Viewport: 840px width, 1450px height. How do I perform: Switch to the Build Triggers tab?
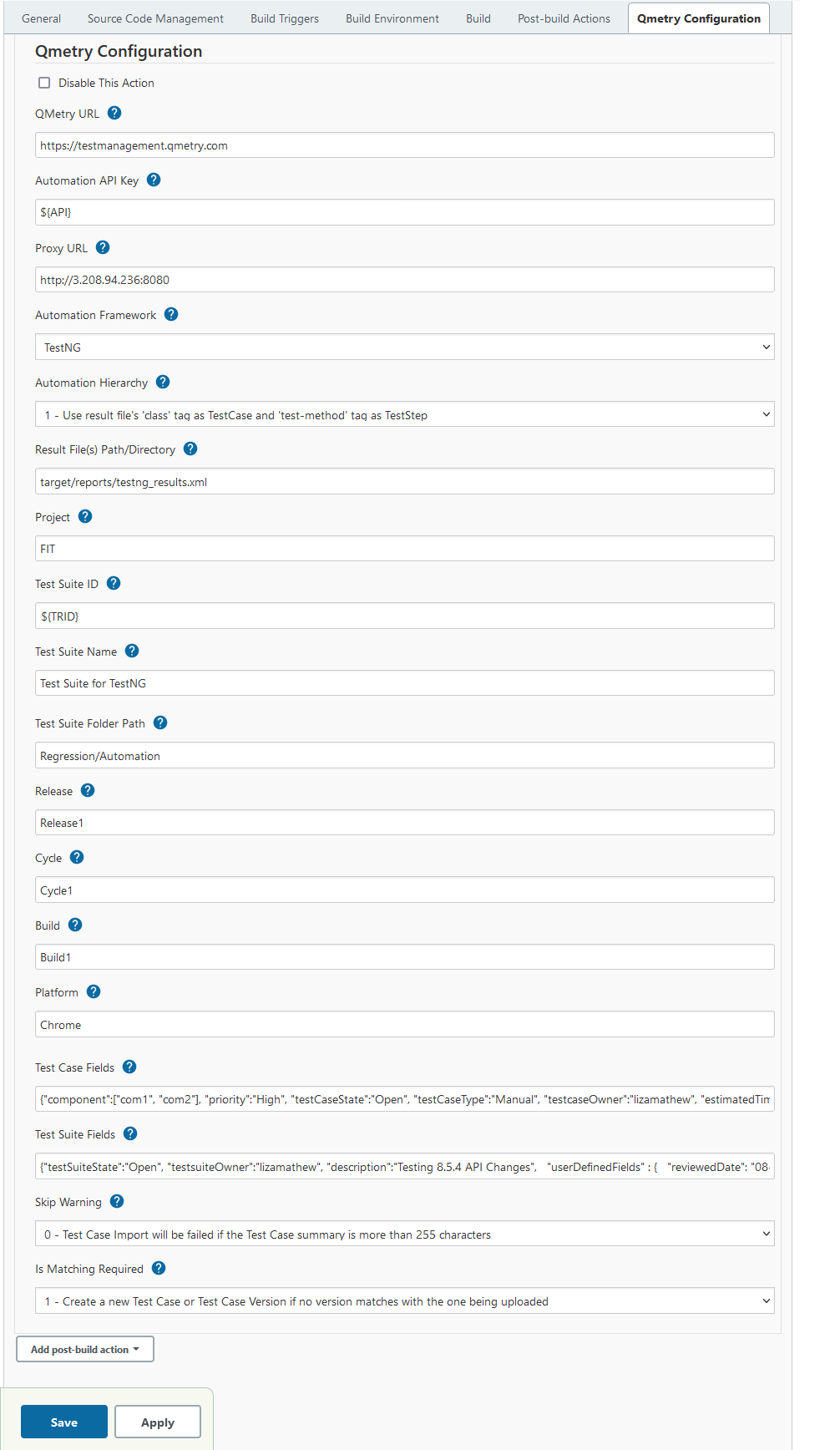click(285, 18)
